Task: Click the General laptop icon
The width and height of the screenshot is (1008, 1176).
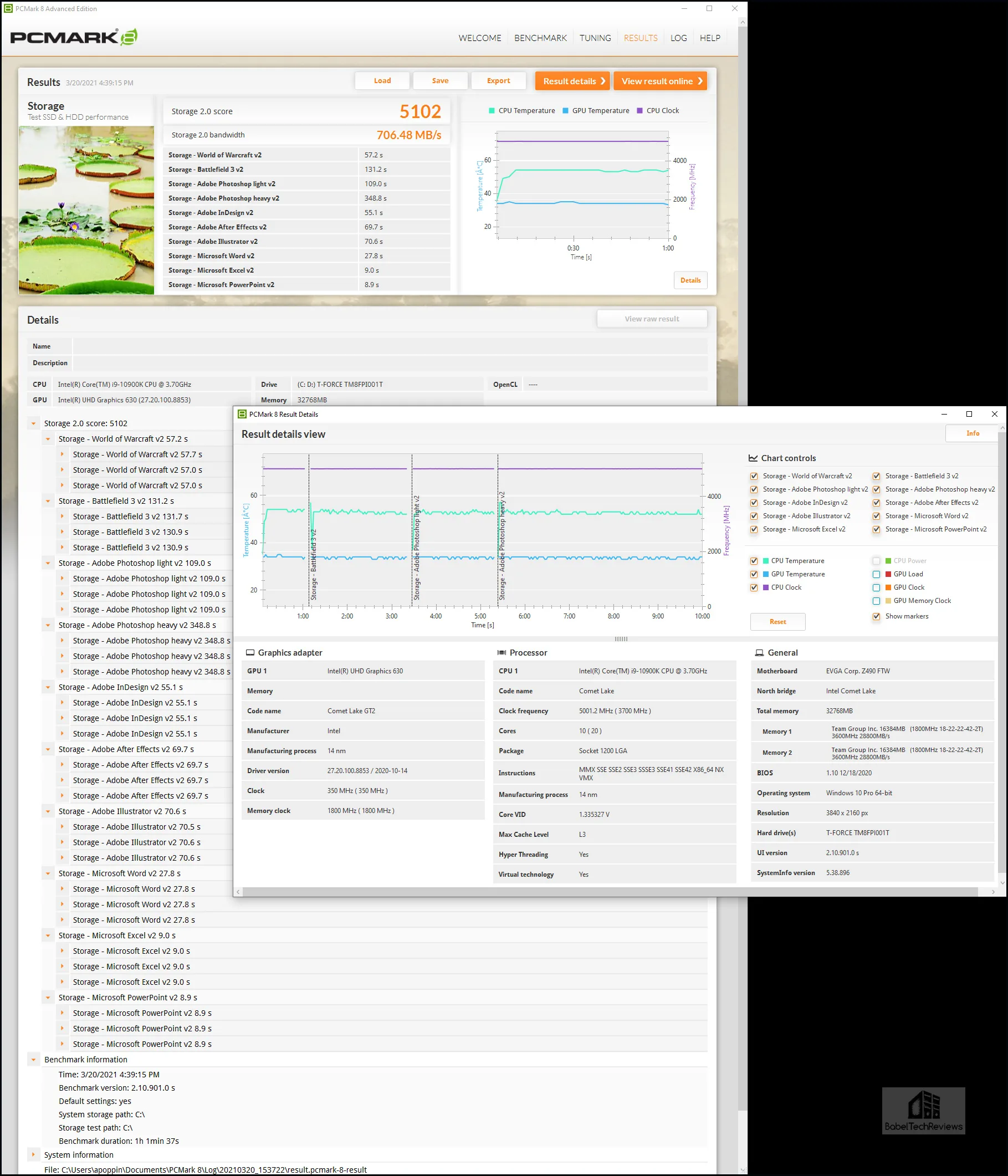Action: pyautogui.click(x=759, y=653)
